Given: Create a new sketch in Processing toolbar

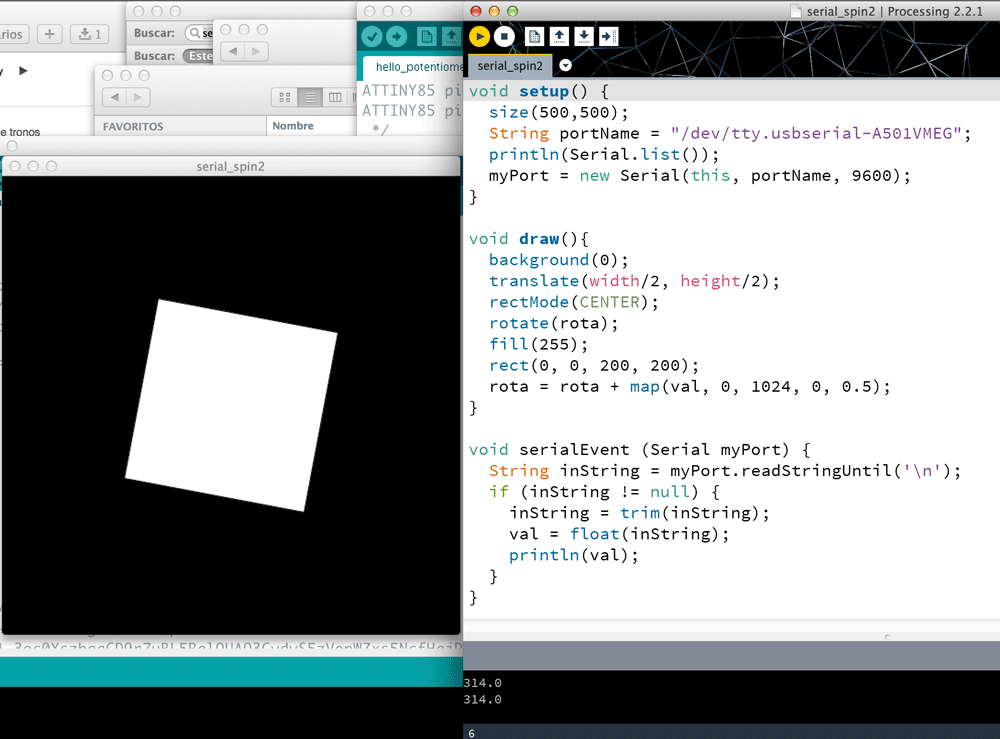Looking at the screenshot, I should coord(534,36).
